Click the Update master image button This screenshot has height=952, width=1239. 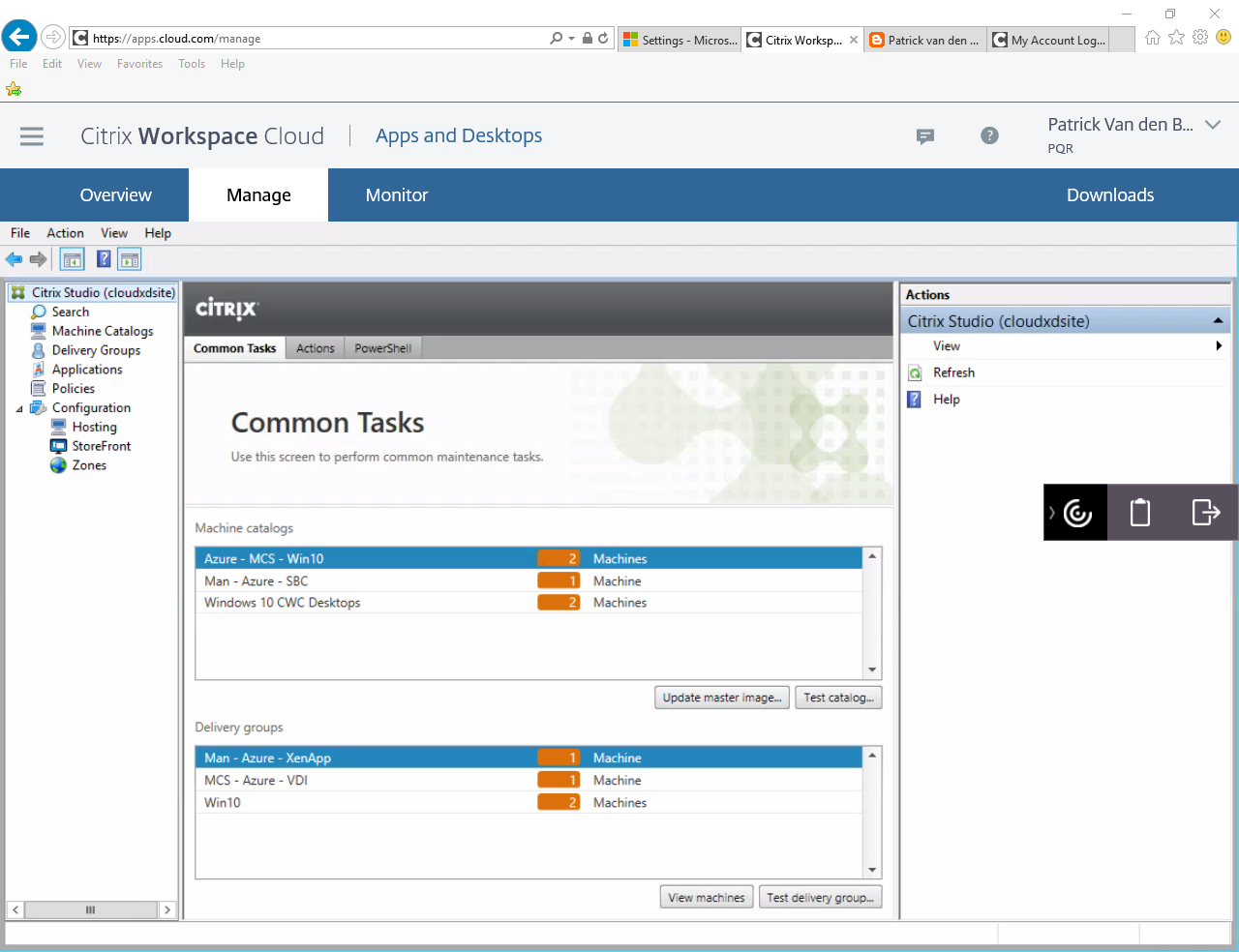coord(722,698)
